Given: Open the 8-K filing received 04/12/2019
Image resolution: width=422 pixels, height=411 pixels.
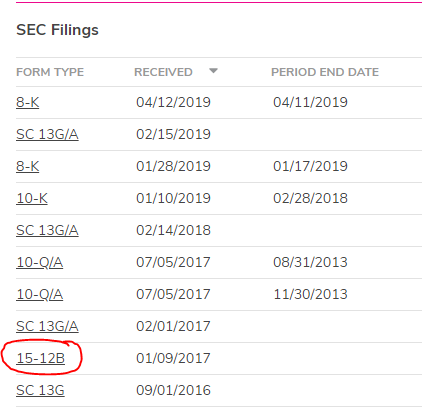Looking at the screenshot, I should [x=28, y=102].
